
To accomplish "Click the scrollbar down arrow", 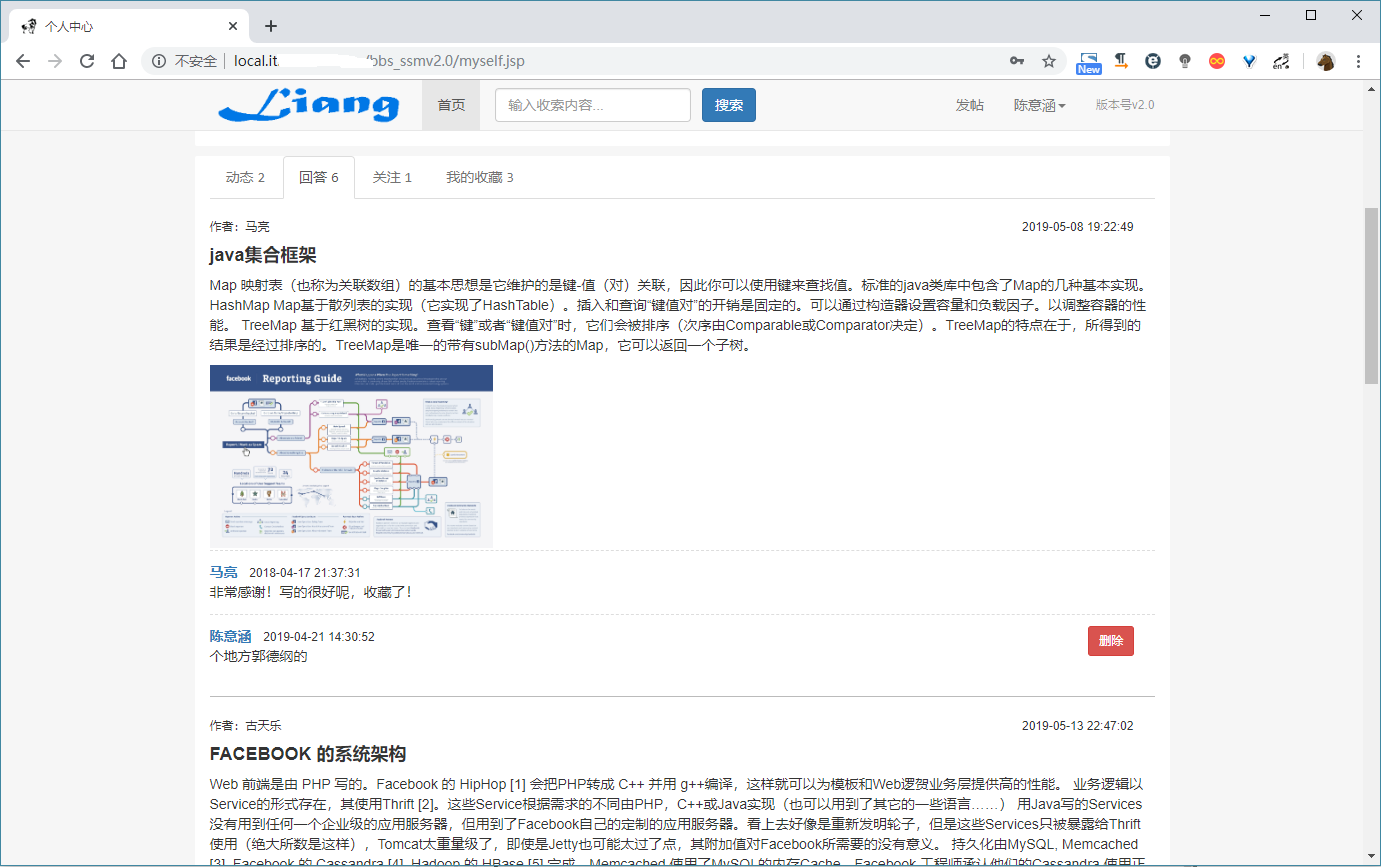I will pyautogui.click(x=1371, y=858).
